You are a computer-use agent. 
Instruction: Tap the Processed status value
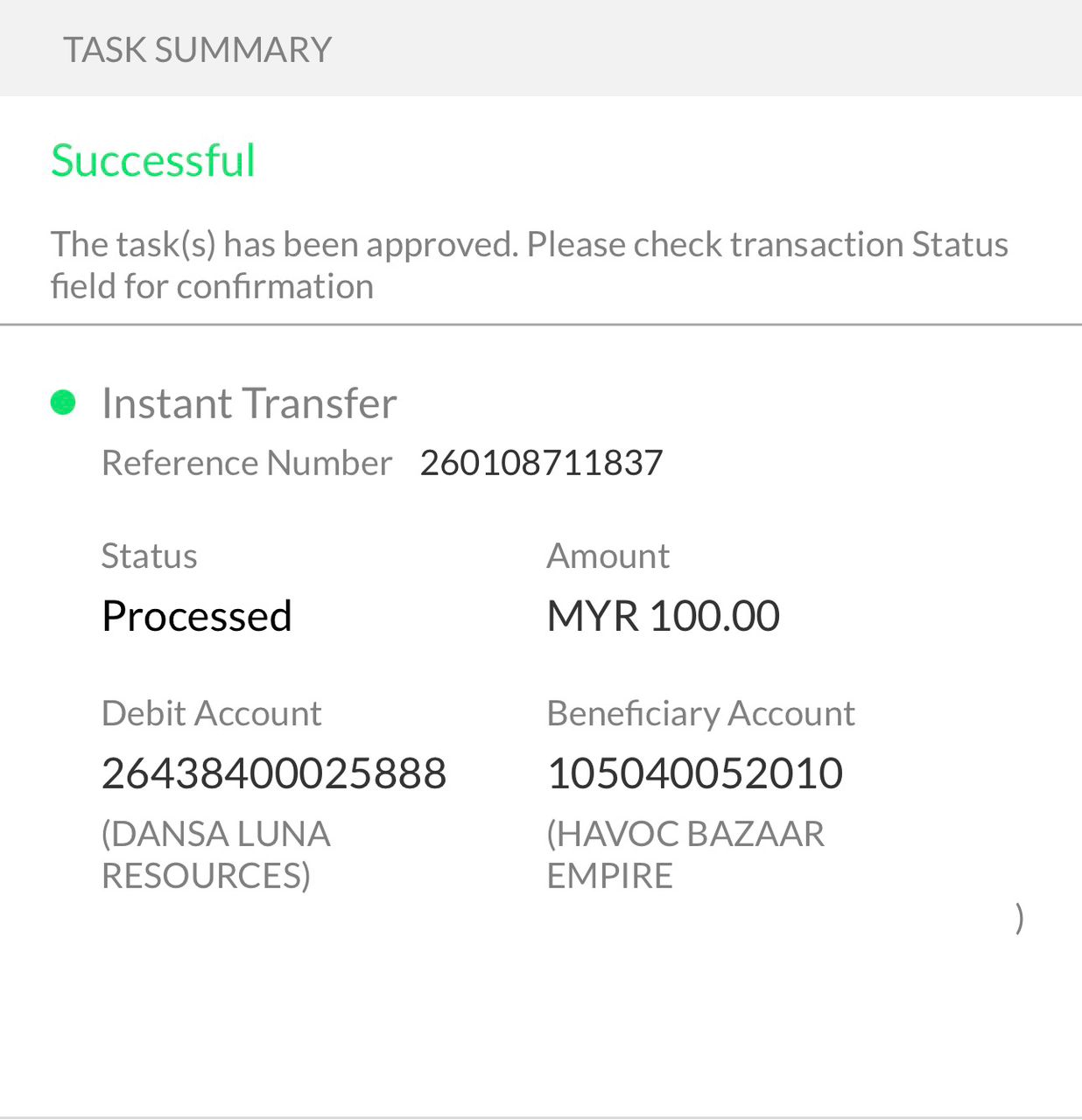click(x=196, y=616)
